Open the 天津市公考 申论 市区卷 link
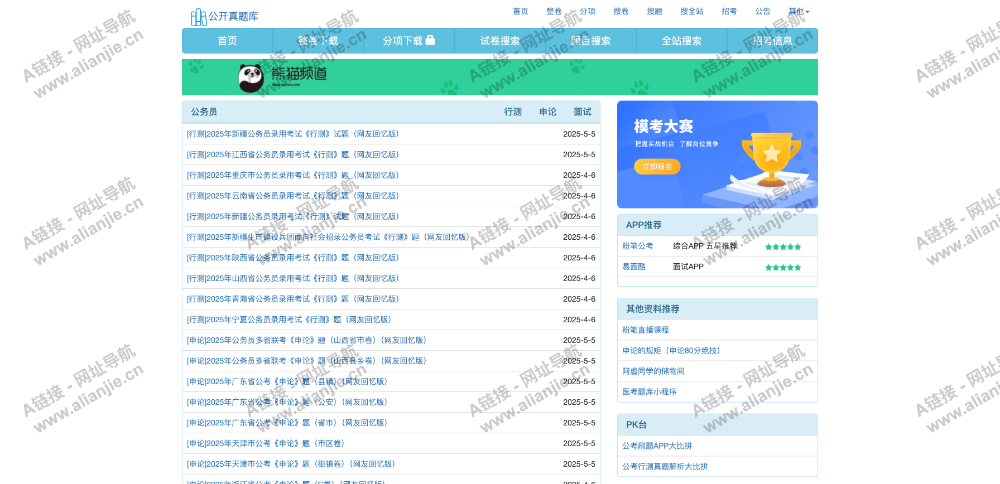This screenshot has width=1000, height=484. coord(265,443)
